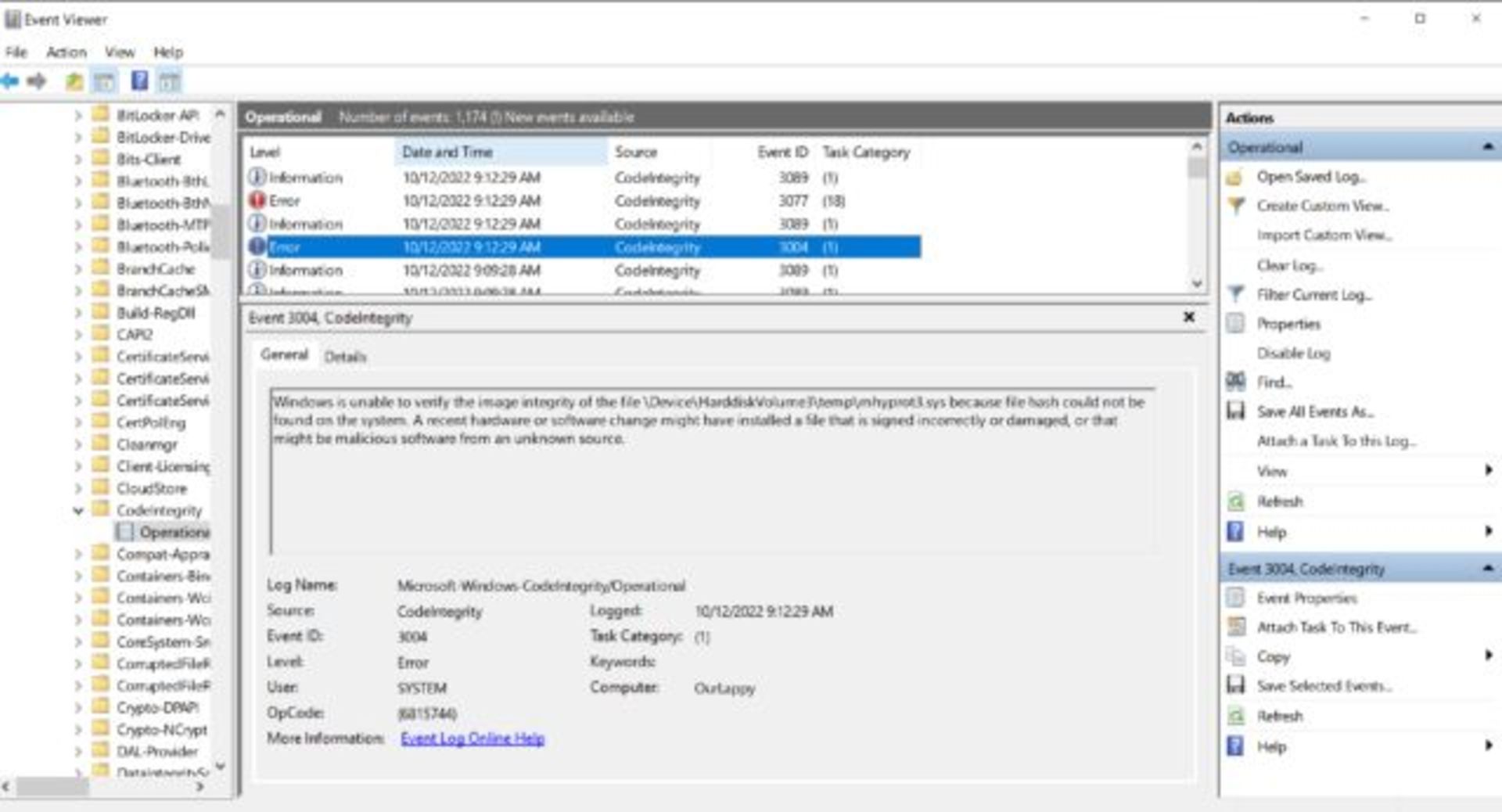Viewport: 1502px width, 812px height.
Task: Click the event list scrollbar down arrow
Action: click(1197, 283)
